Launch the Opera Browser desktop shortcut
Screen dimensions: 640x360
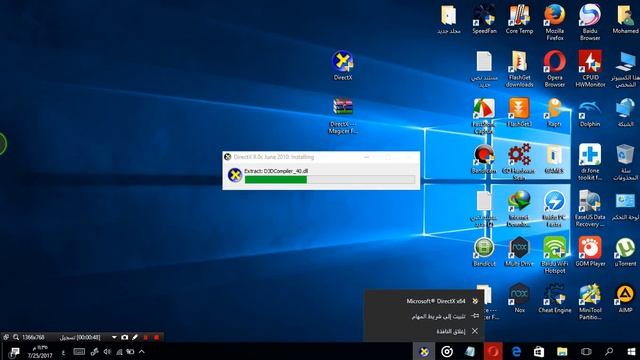(x=555, y=69)
